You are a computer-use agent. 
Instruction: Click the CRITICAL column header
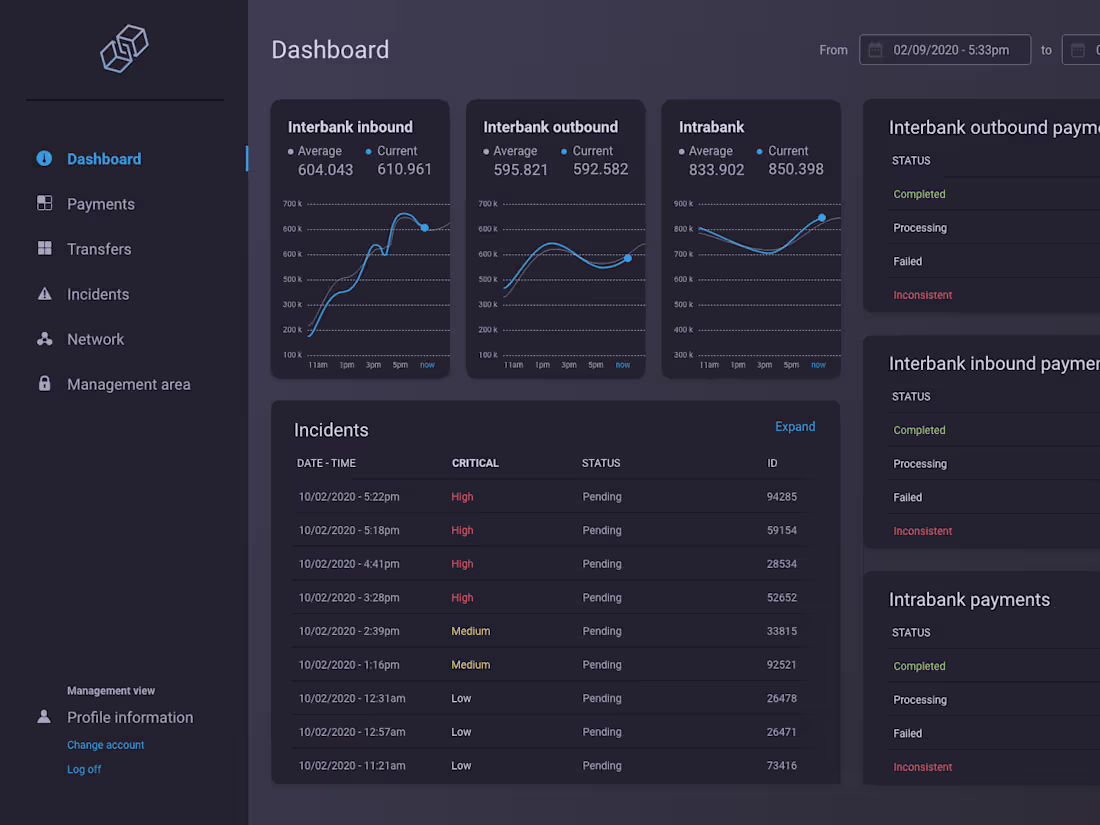pos(475,463)
